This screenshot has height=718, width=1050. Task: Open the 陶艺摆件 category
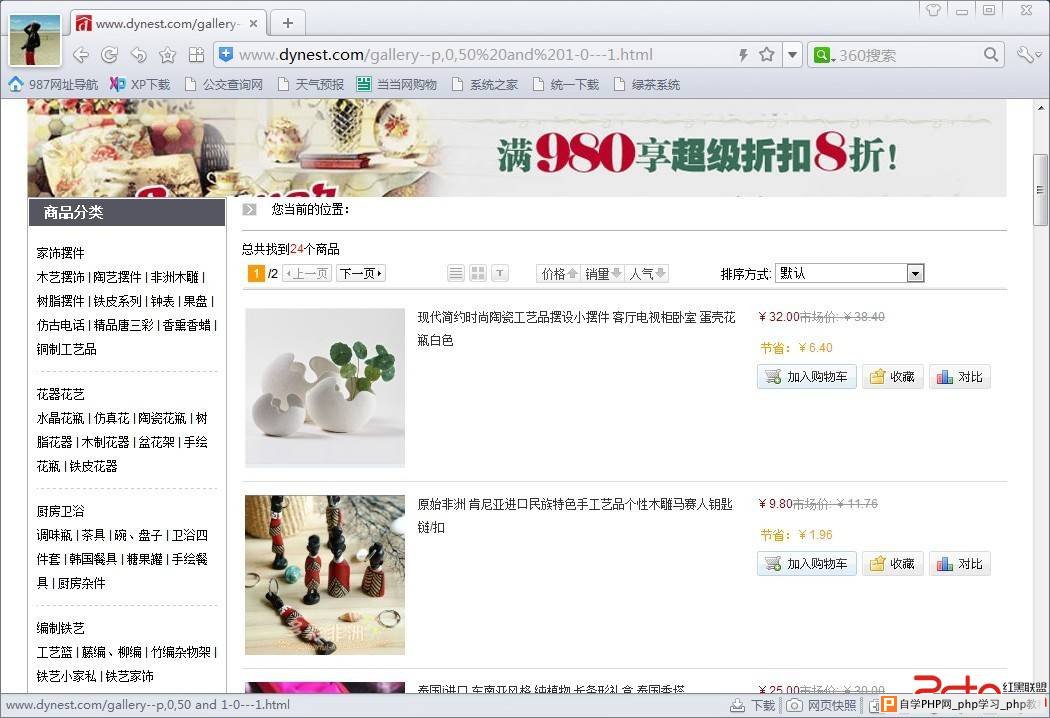[x=117, y=277]
